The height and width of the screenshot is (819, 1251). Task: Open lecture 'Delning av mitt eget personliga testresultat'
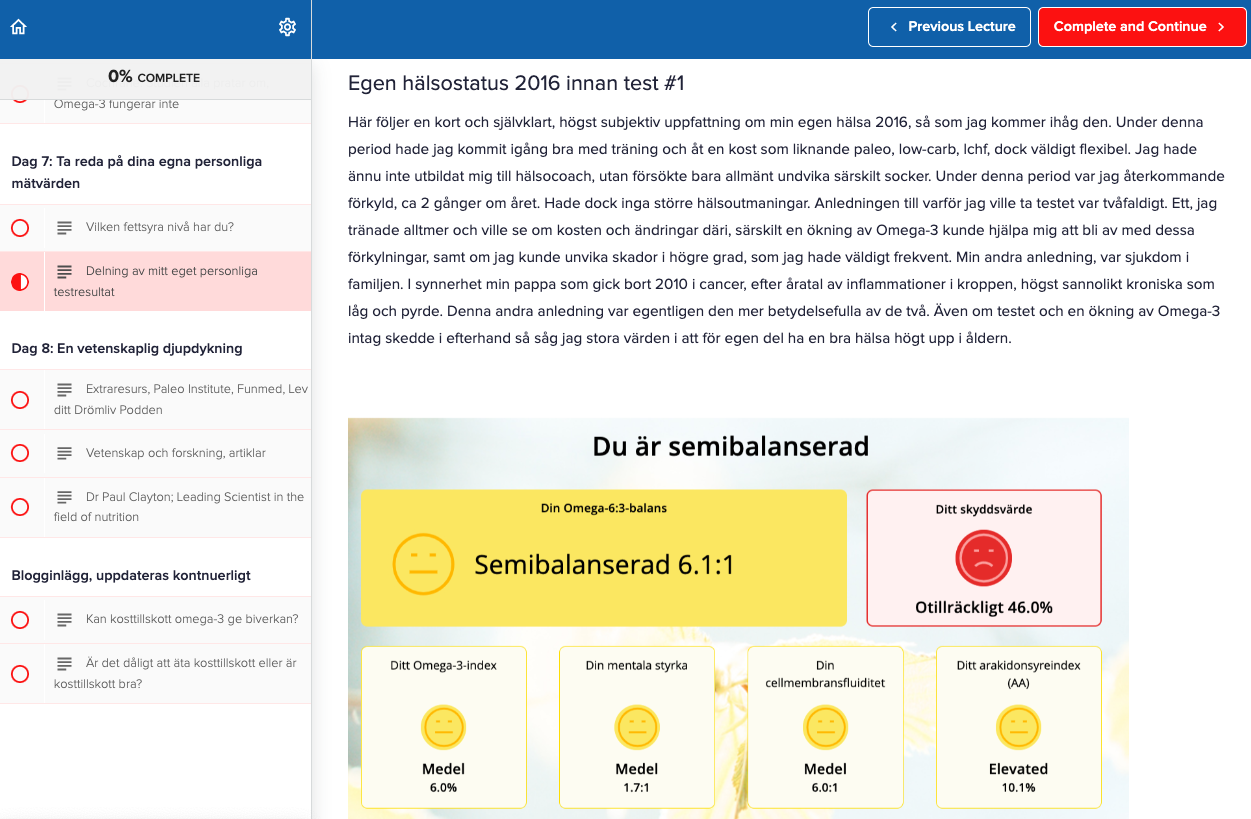[156, 281]
